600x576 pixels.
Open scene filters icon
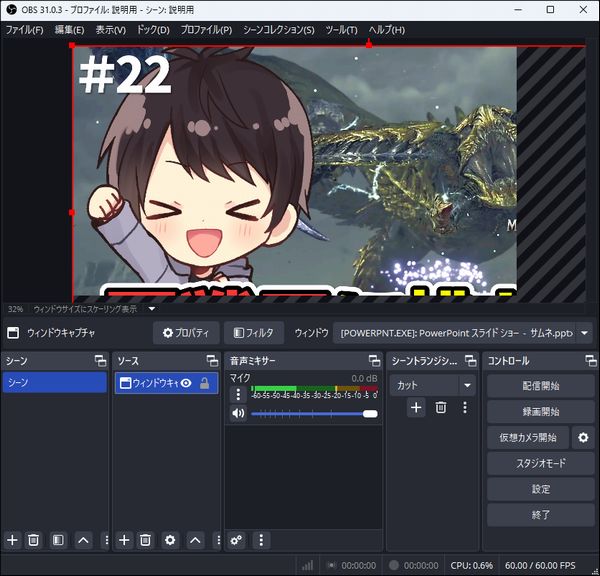coord(58,540)
